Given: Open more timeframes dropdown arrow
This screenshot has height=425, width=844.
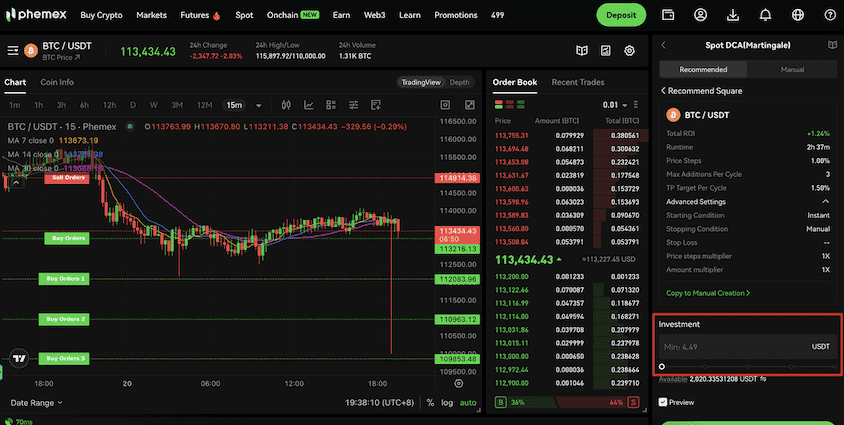Looking at the screenshot, I should coord(258,105).
